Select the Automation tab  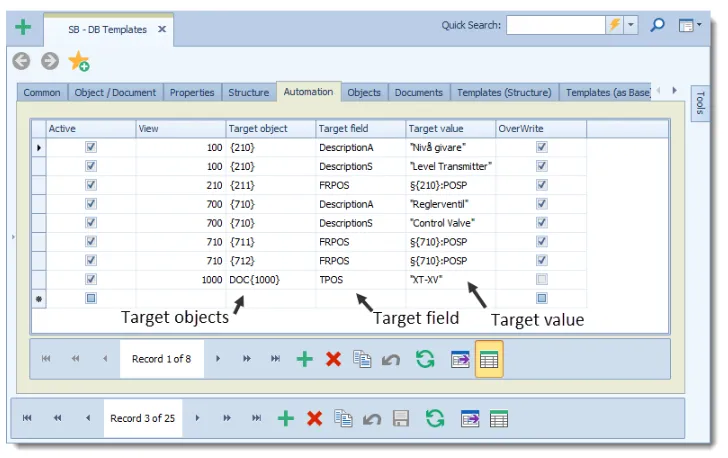click(x=308, y=92)
